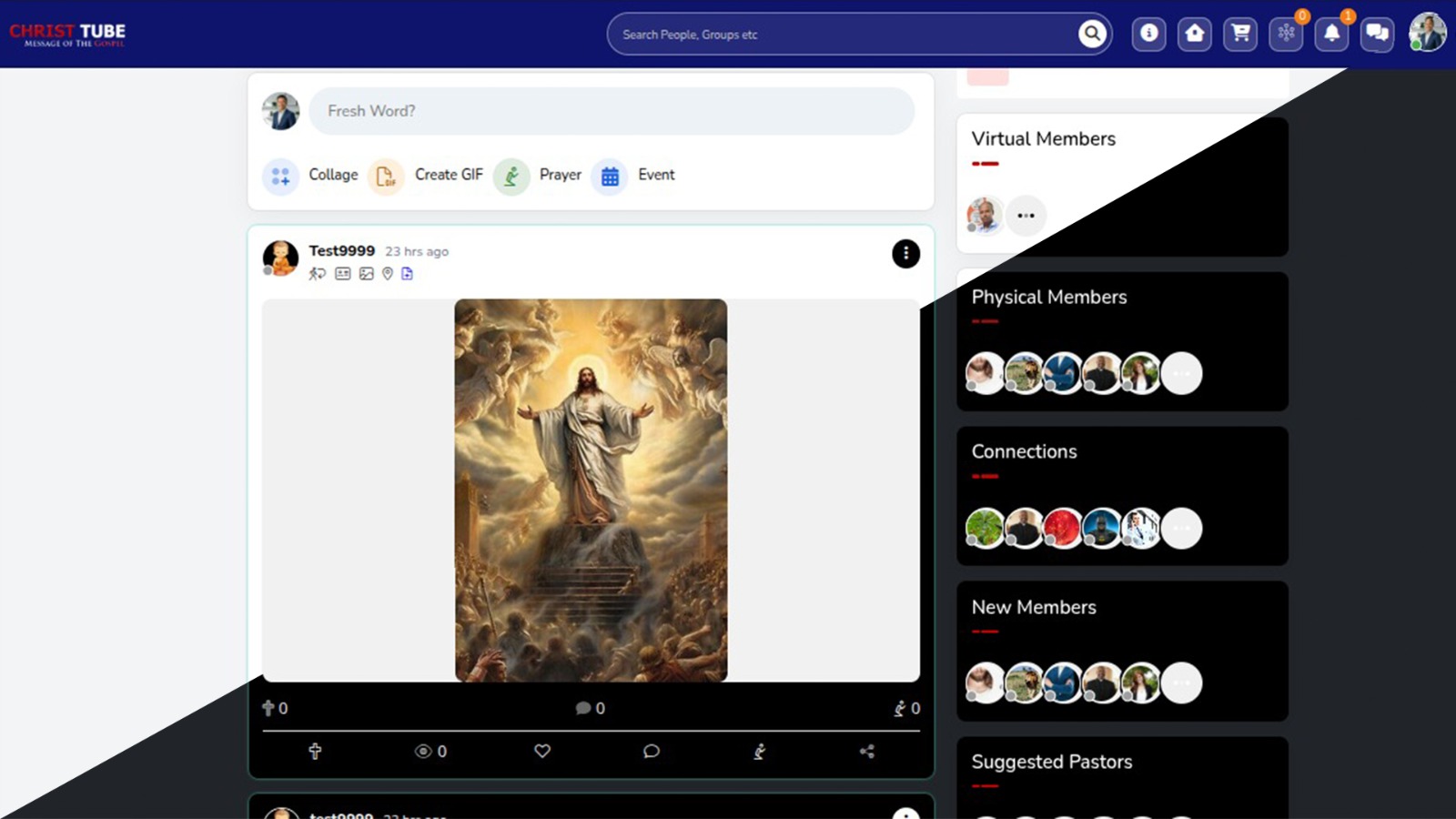Click the cross icon under the post

pos(315,752)
